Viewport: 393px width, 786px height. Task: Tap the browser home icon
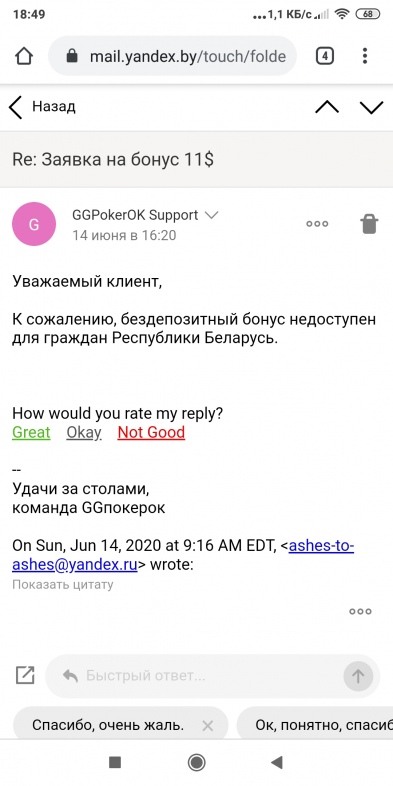point(24,56)
